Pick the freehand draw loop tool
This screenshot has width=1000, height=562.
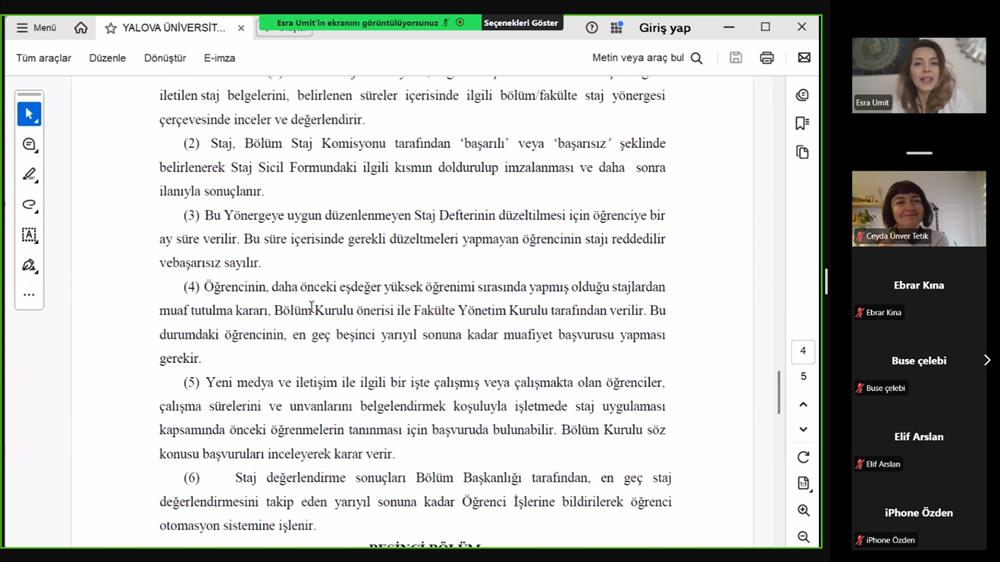[29, 205]
